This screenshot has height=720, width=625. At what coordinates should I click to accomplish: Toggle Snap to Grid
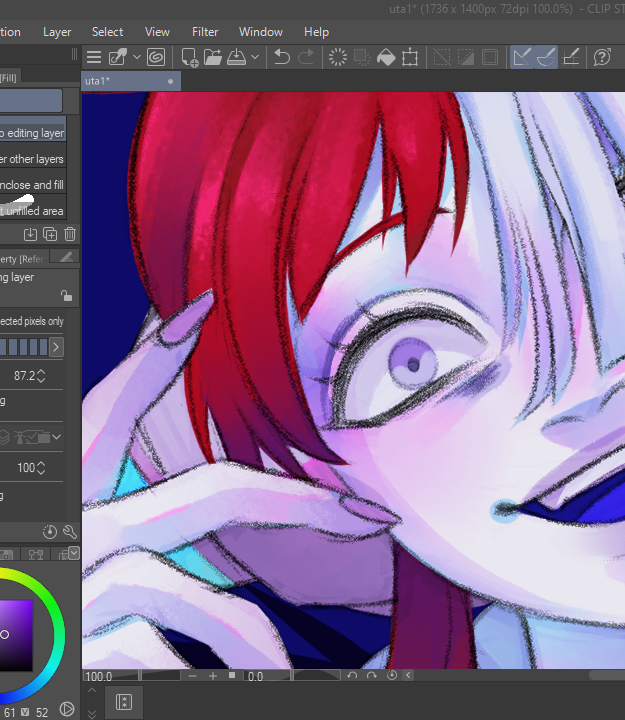(571, 57)
